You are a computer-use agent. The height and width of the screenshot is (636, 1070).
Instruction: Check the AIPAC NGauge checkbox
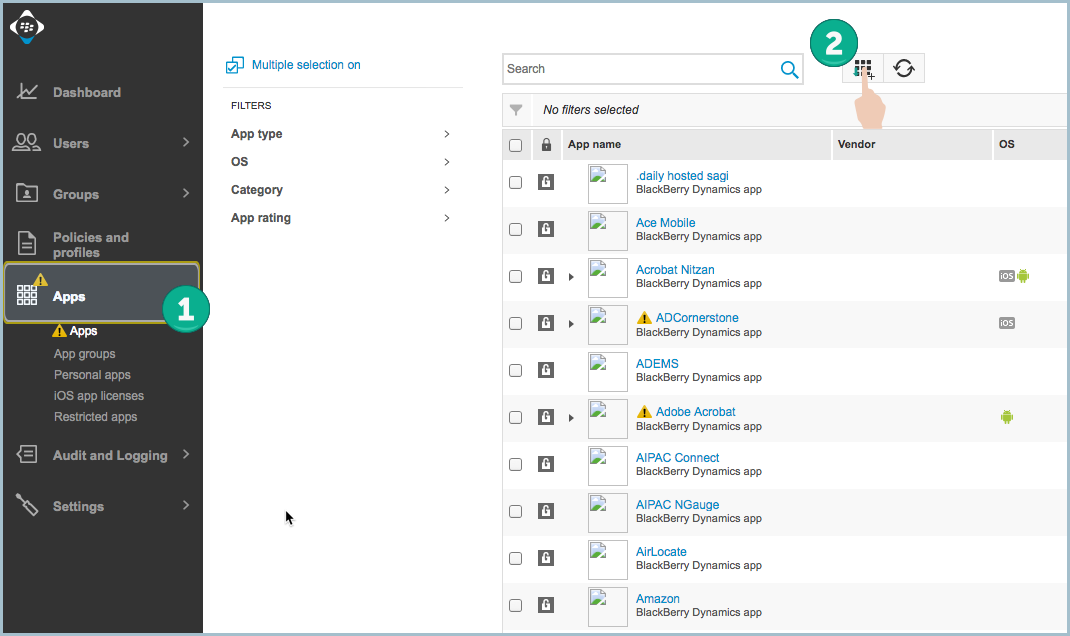(515, 512)
